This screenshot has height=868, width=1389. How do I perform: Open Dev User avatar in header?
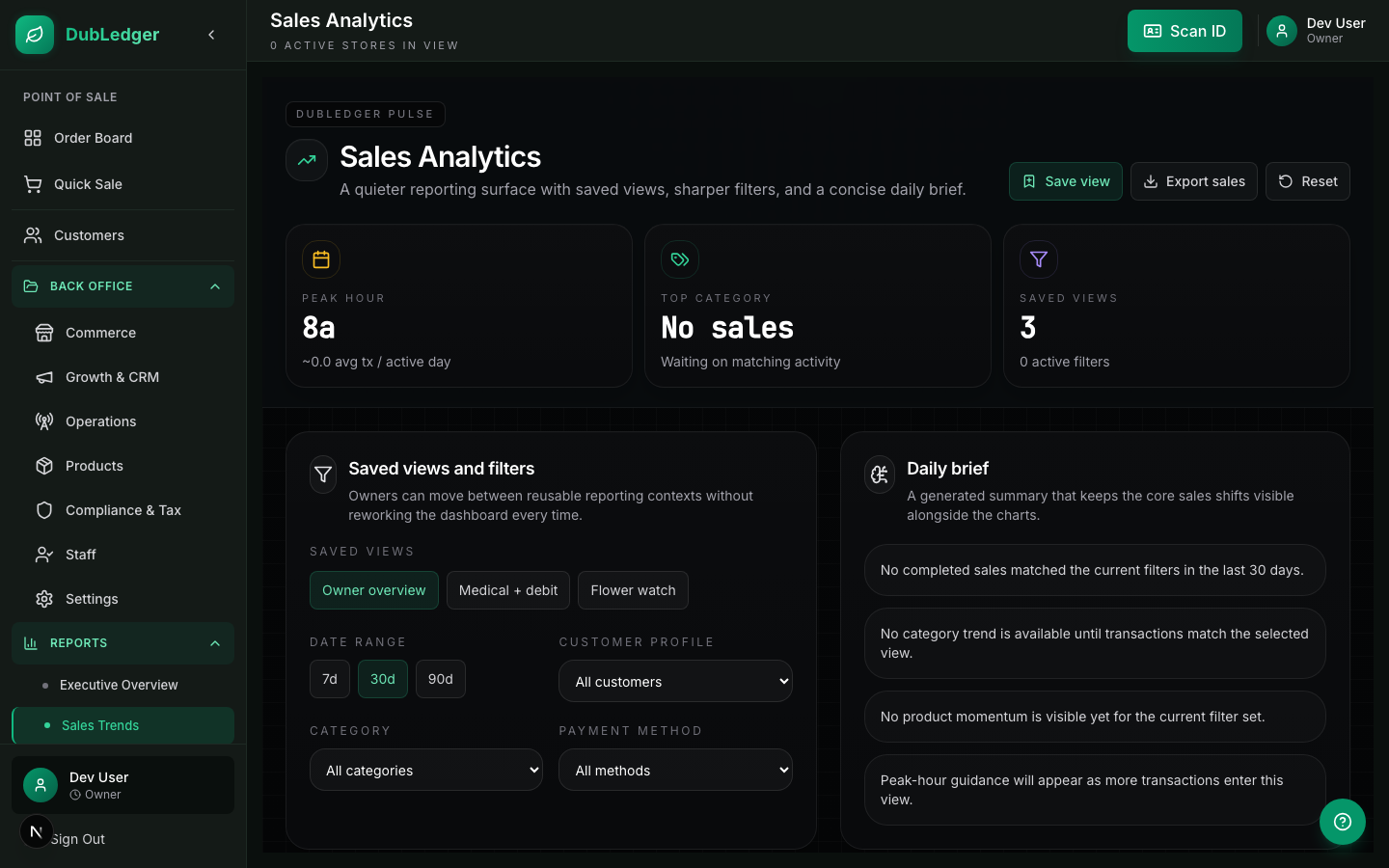1281,31
